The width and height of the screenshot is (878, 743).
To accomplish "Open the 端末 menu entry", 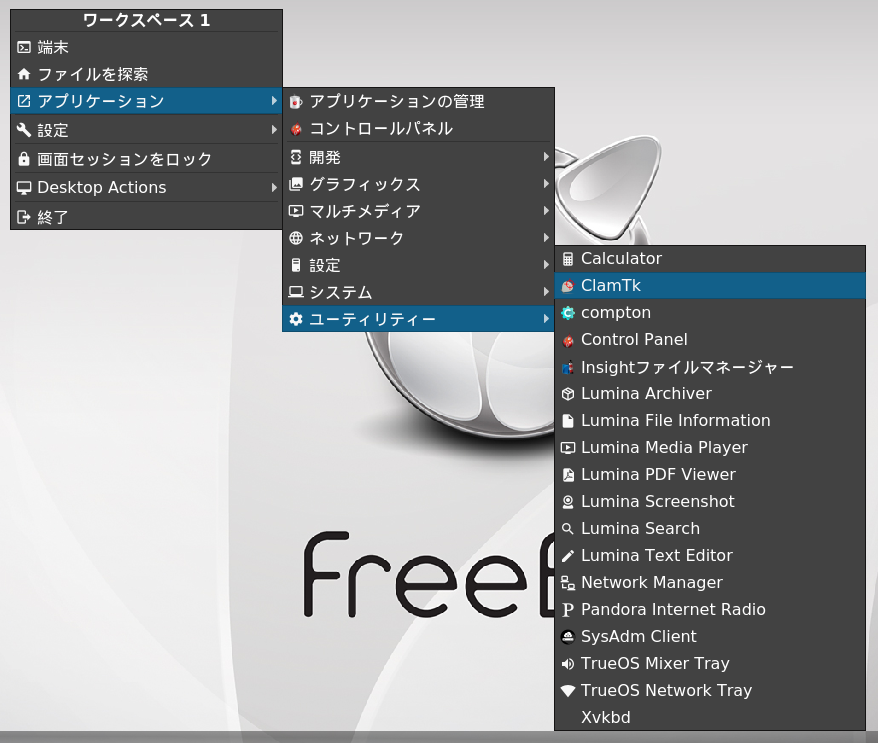I will [146, 48].
